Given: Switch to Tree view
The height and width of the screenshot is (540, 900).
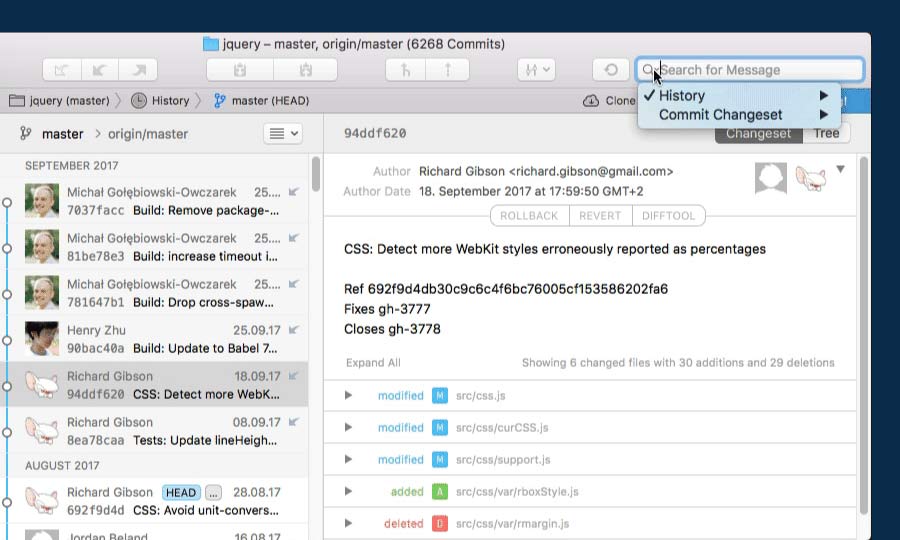Looking at the screenshot, I should click(x=826, y=133).
